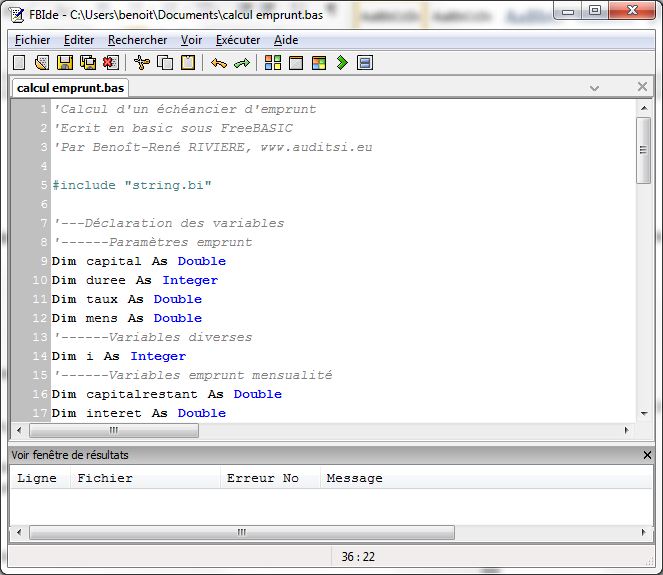Viewport: 663px width, 575px height.
Task: Click the 'Dim taux As Double' line
Action: click(127, 299)
